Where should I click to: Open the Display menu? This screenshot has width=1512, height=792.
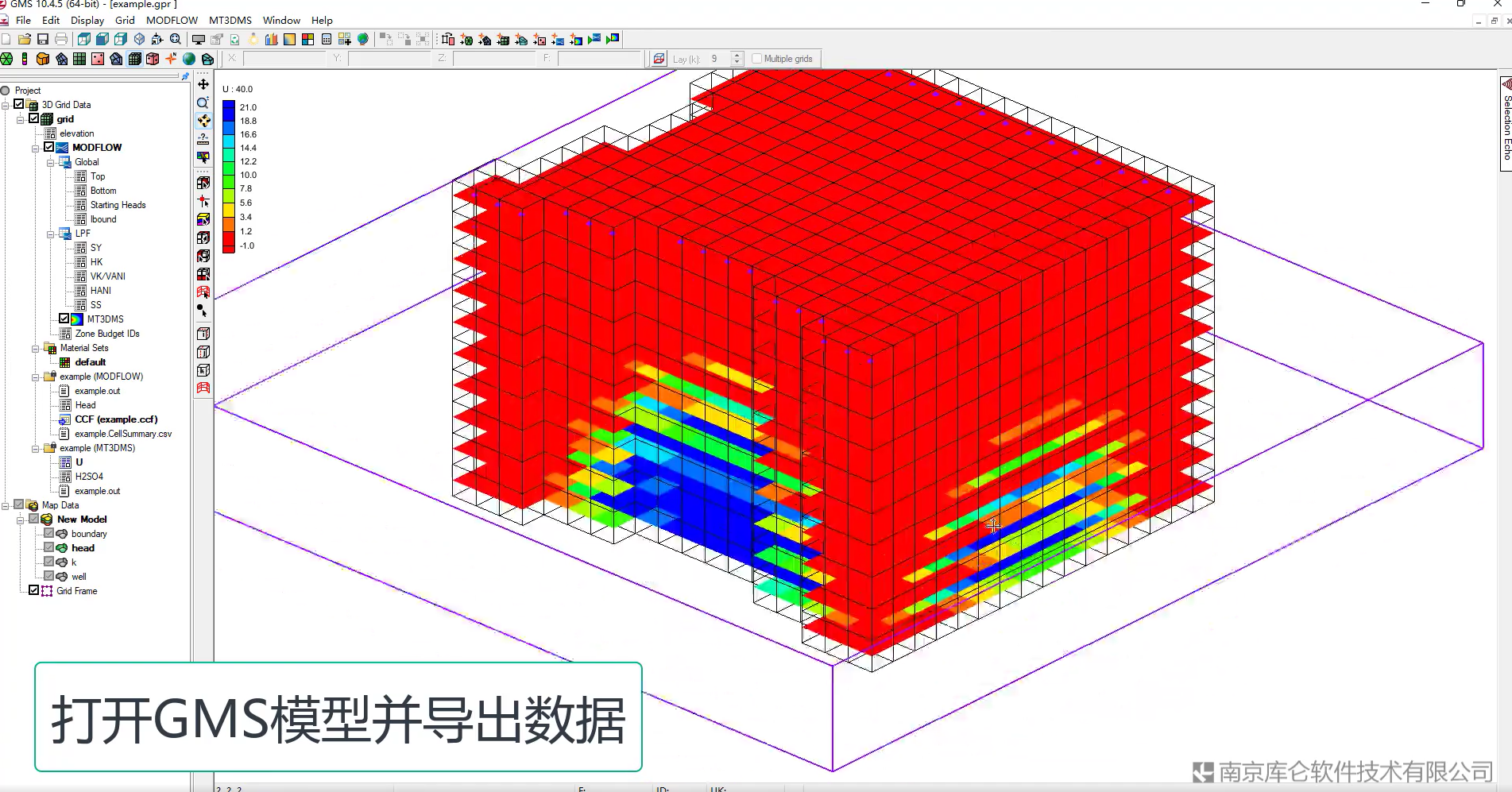pyautogui.click(x=87, y=21)
